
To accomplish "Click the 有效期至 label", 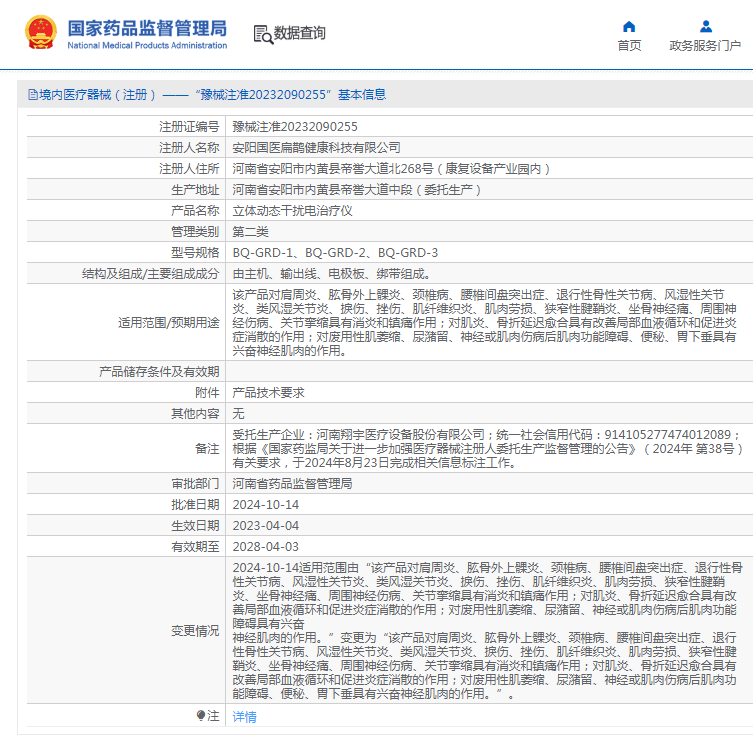I will click(x=195, y=547).
